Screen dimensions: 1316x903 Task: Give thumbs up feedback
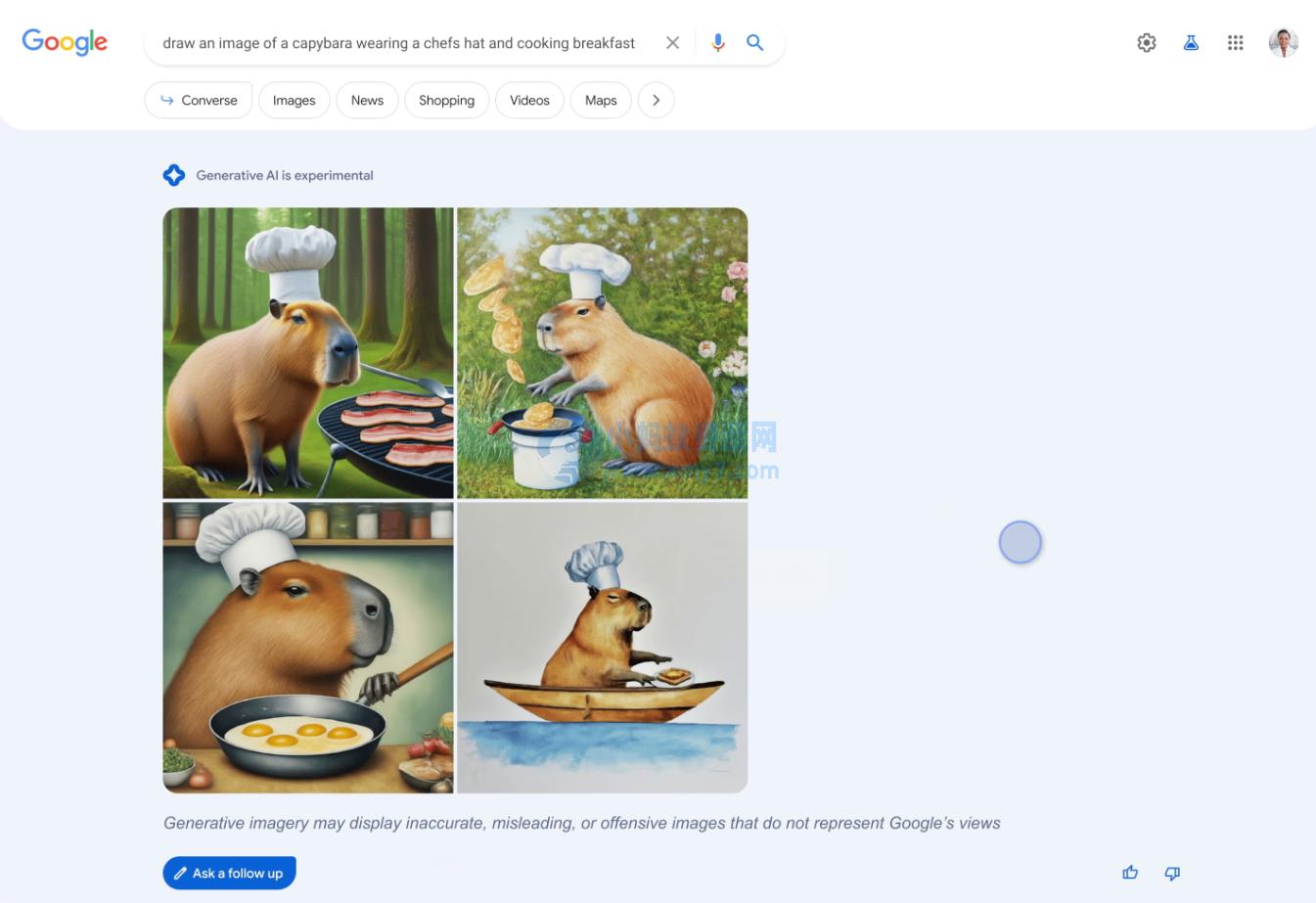tap(1130, 873)
